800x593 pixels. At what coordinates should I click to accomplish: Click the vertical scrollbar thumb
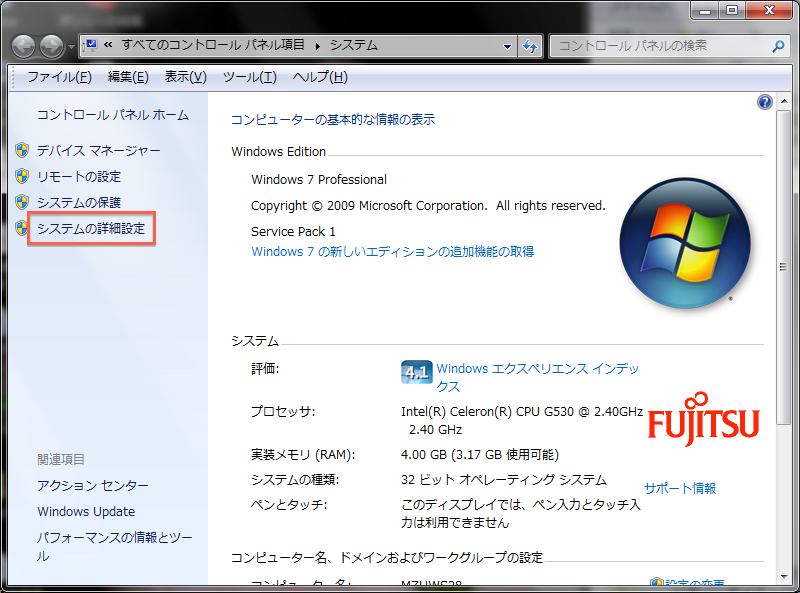pyautogui.click(x=784, y=266)
